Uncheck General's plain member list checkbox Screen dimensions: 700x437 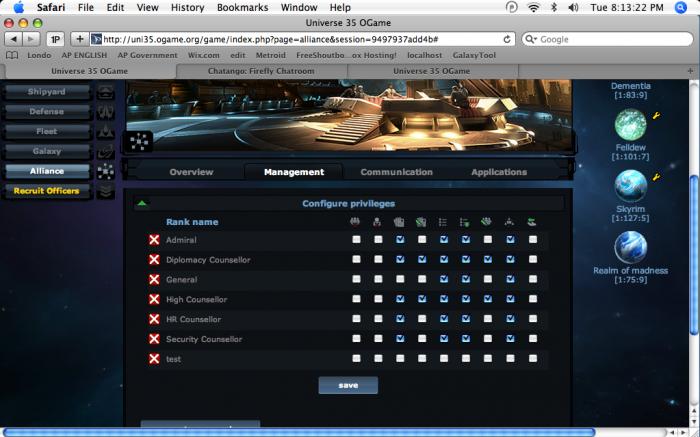tap(444, 279)
